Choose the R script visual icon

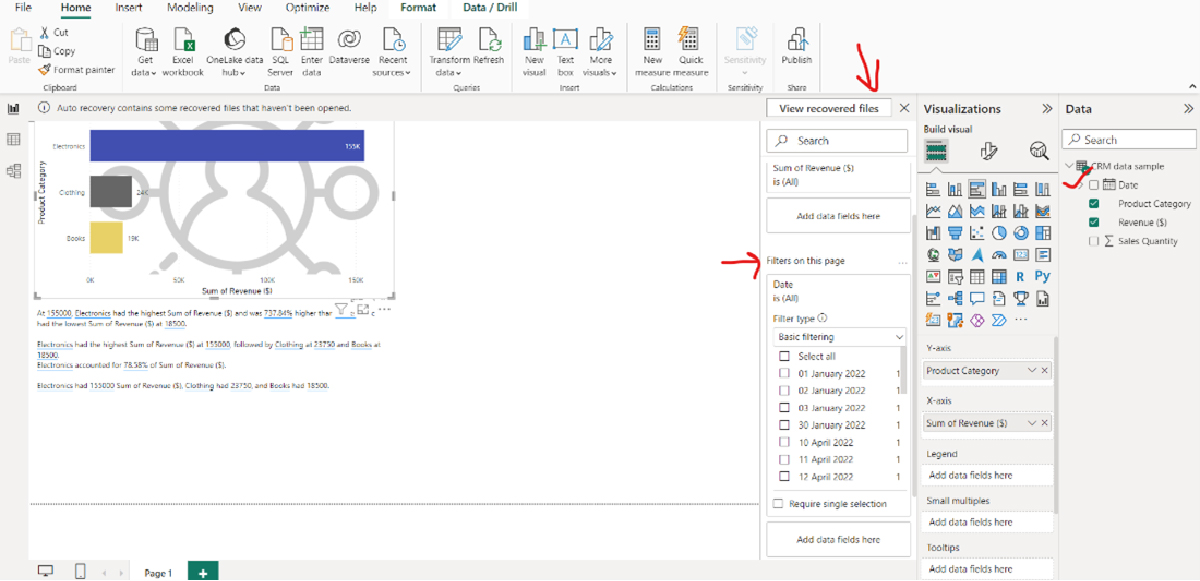click(1021, 276)
